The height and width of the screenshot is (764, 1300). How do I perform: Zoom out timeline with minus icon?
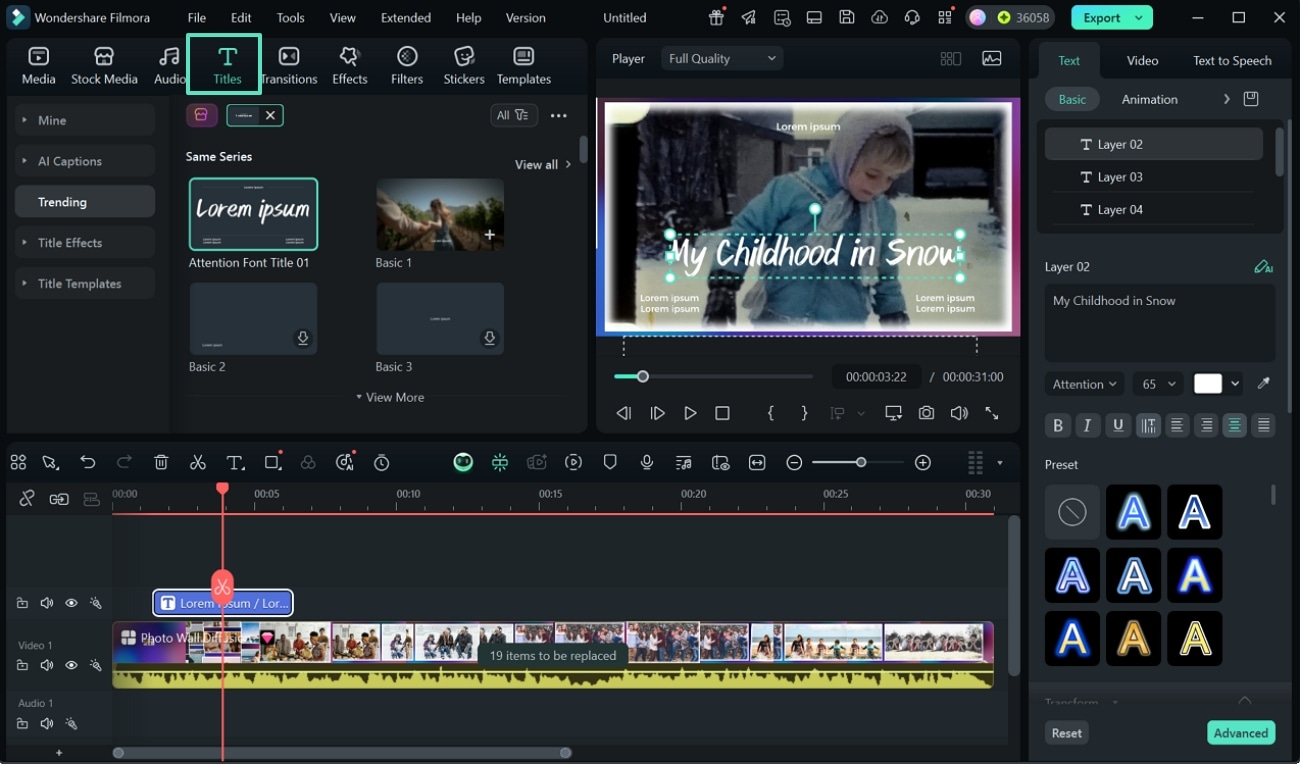pos(794,462)
